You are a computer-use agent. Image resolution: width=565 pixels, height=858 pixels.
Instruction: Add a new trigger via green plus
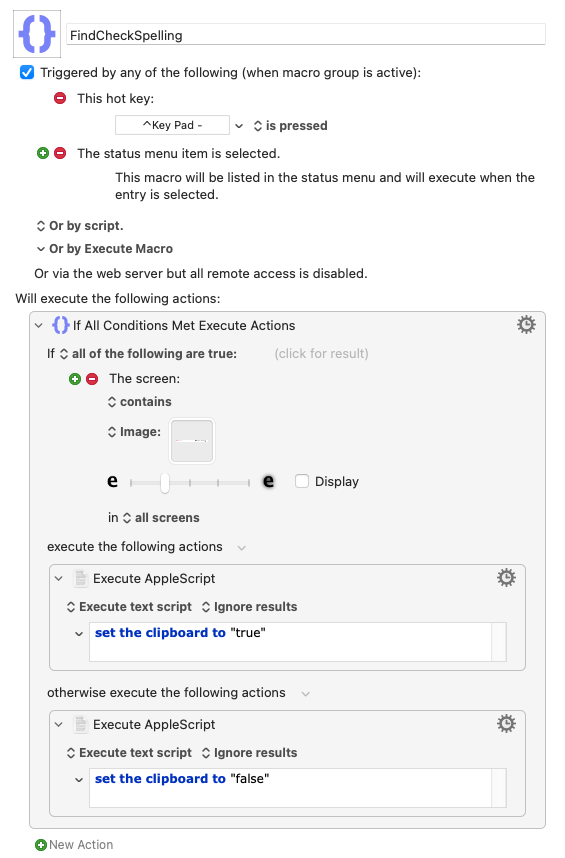43,153
